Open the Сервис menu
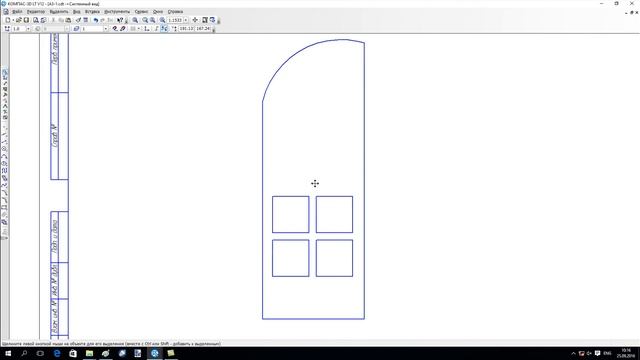 (141, 12)
